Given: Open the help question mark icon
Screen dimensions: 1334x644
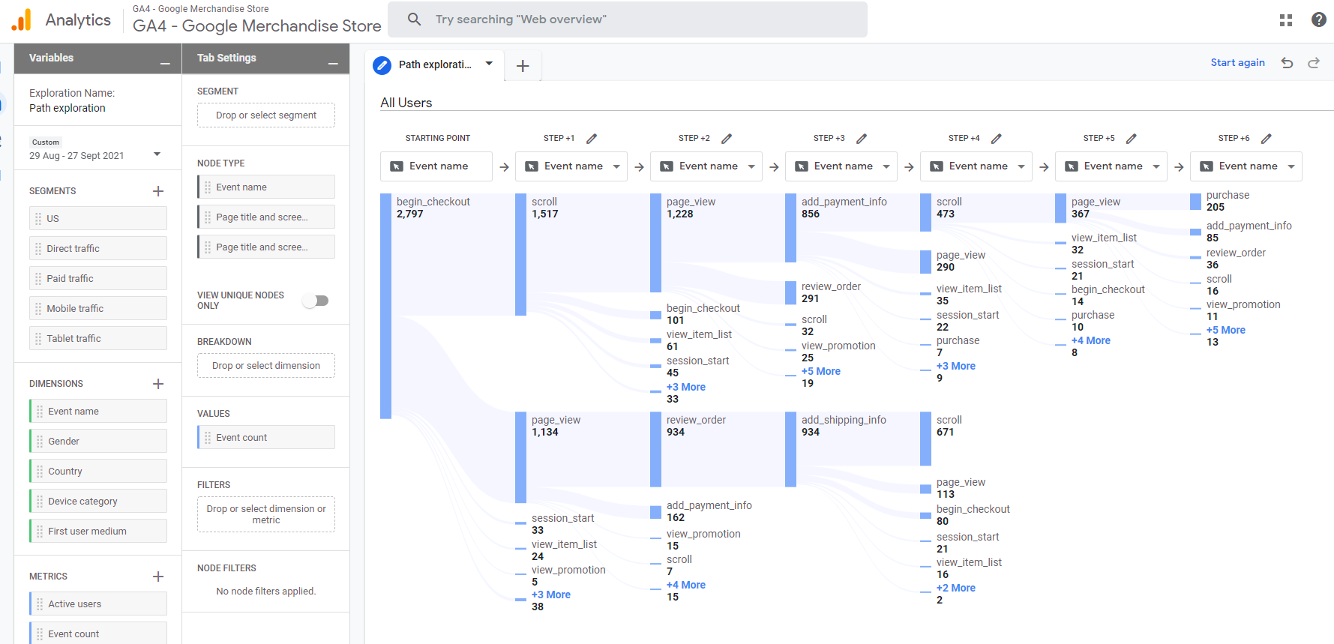Looking at the screenshot, I should [x=1317, y=20].
